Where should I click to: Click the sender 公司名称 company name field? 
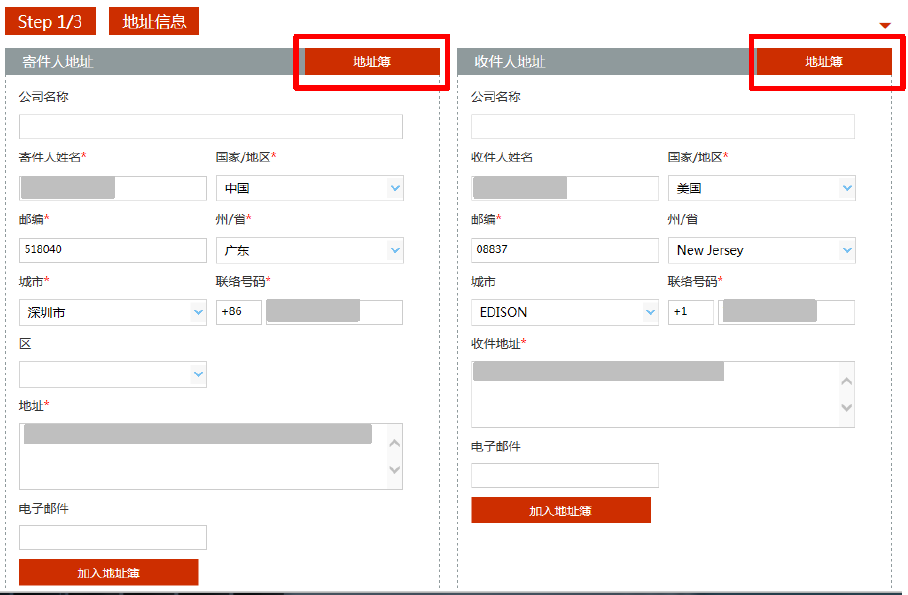pos(211,126)
